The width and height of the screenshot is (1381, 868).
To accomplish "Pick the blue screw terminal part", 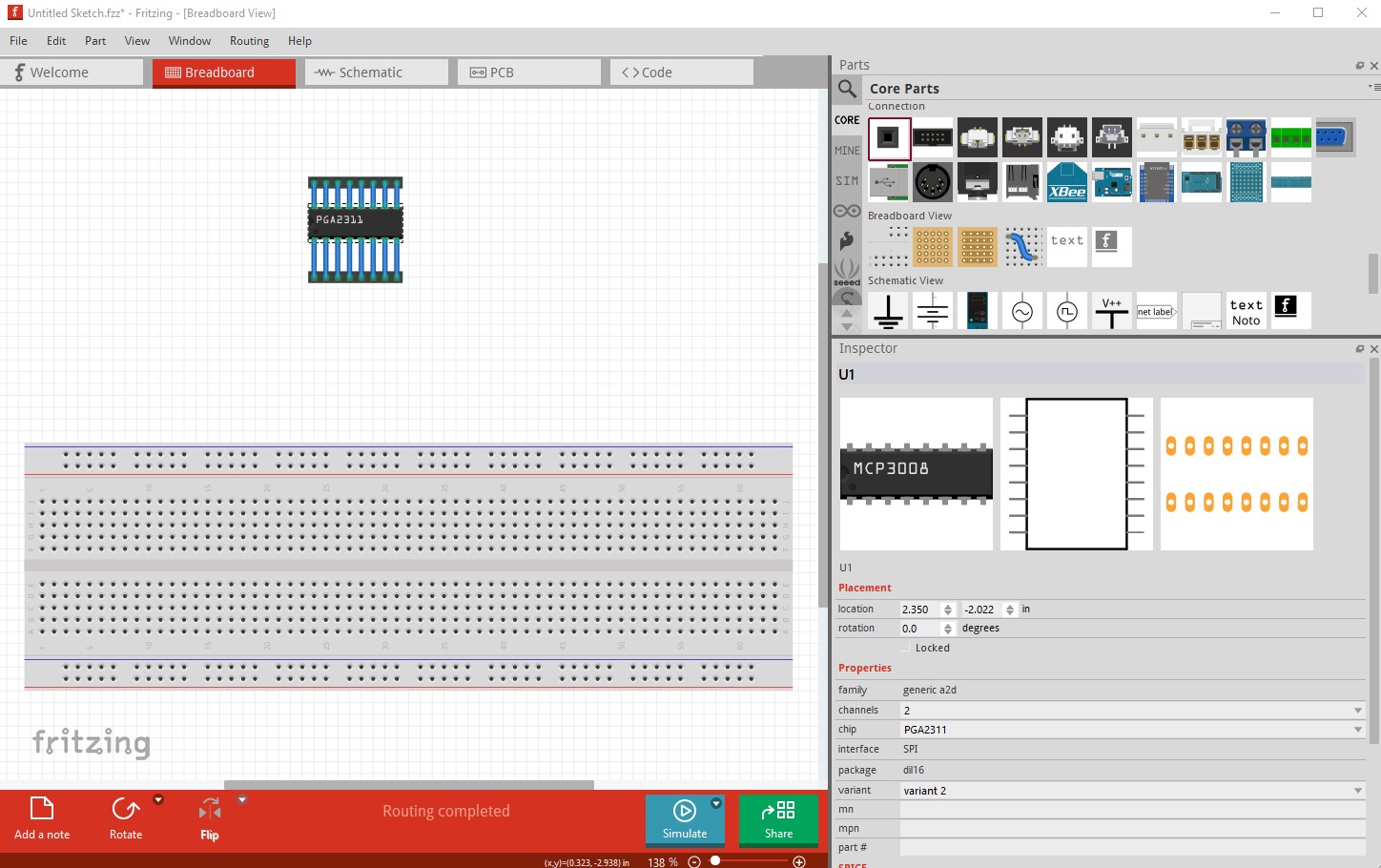I will pyautogui.click(x=1246, y=137).
